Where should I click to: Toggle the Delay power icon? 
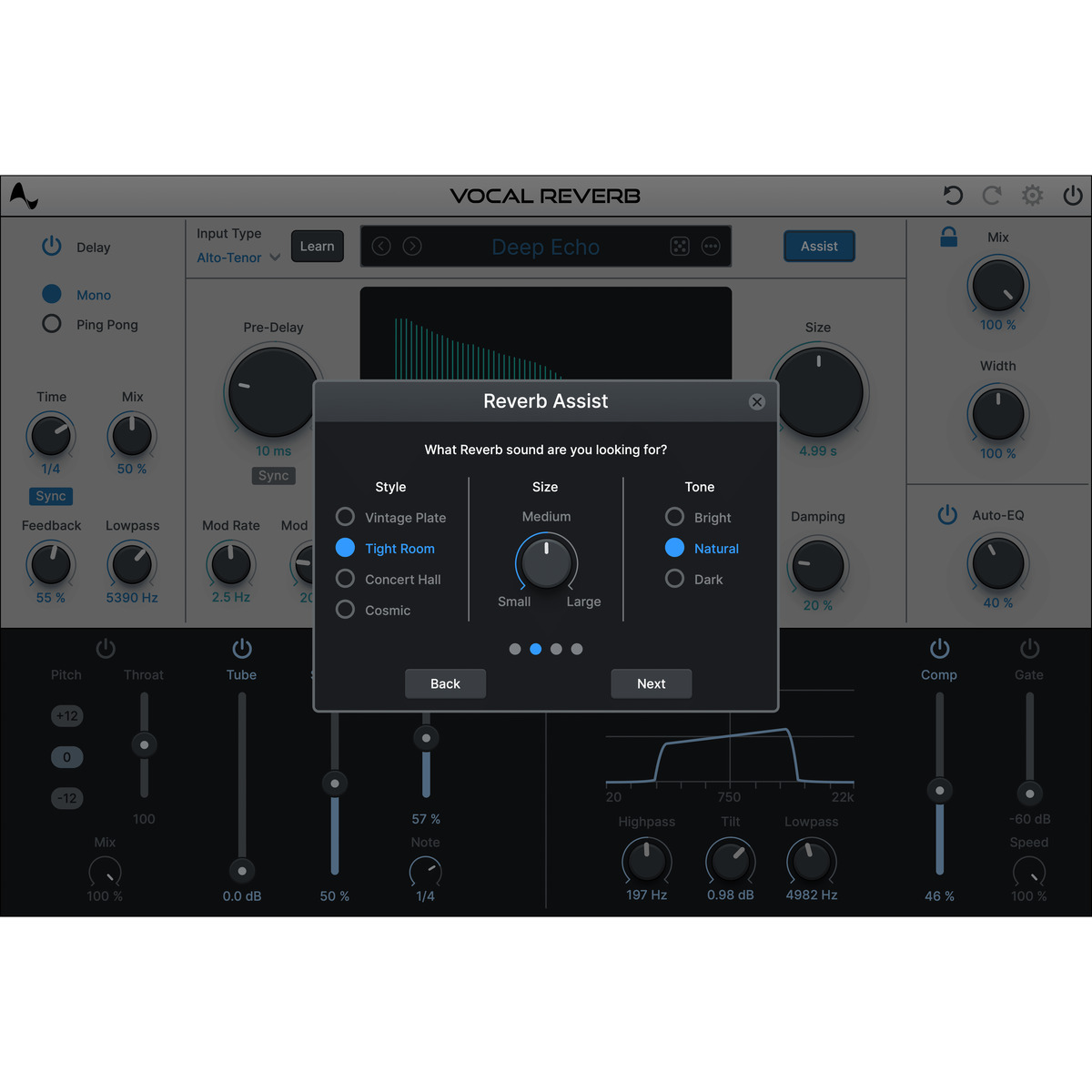52,246
